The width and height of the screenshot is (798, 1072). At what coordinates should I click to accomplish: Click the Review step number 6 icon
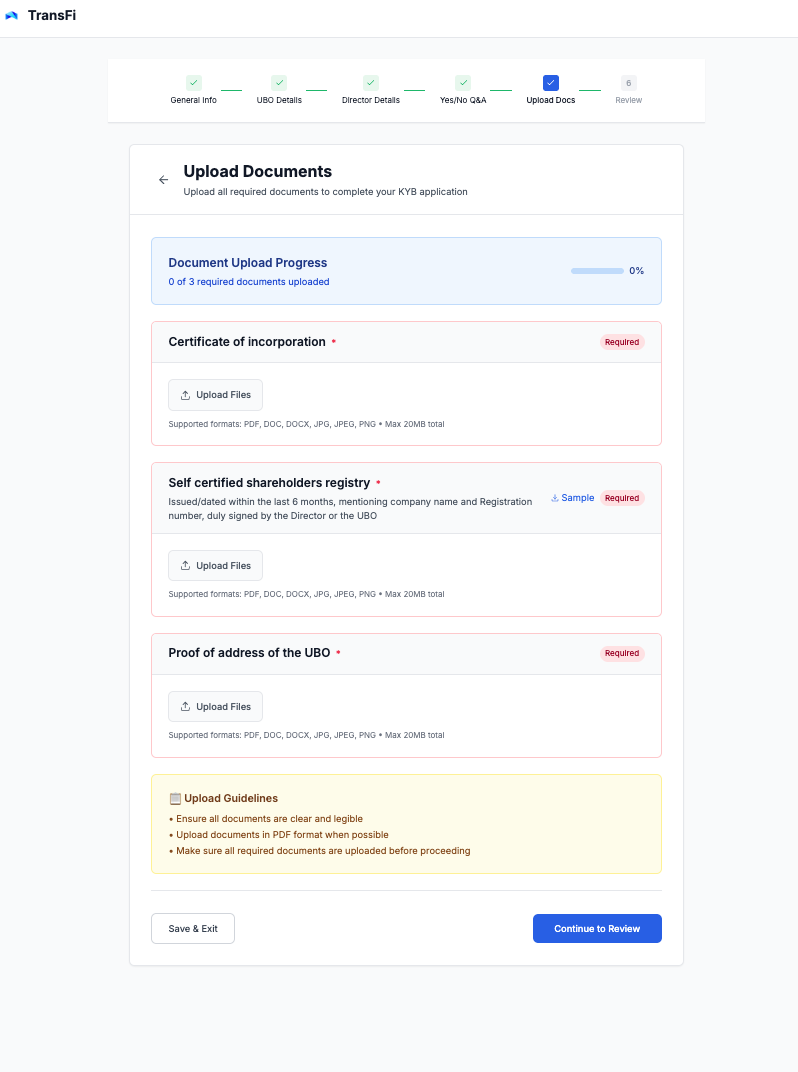(x=628, y=83)
